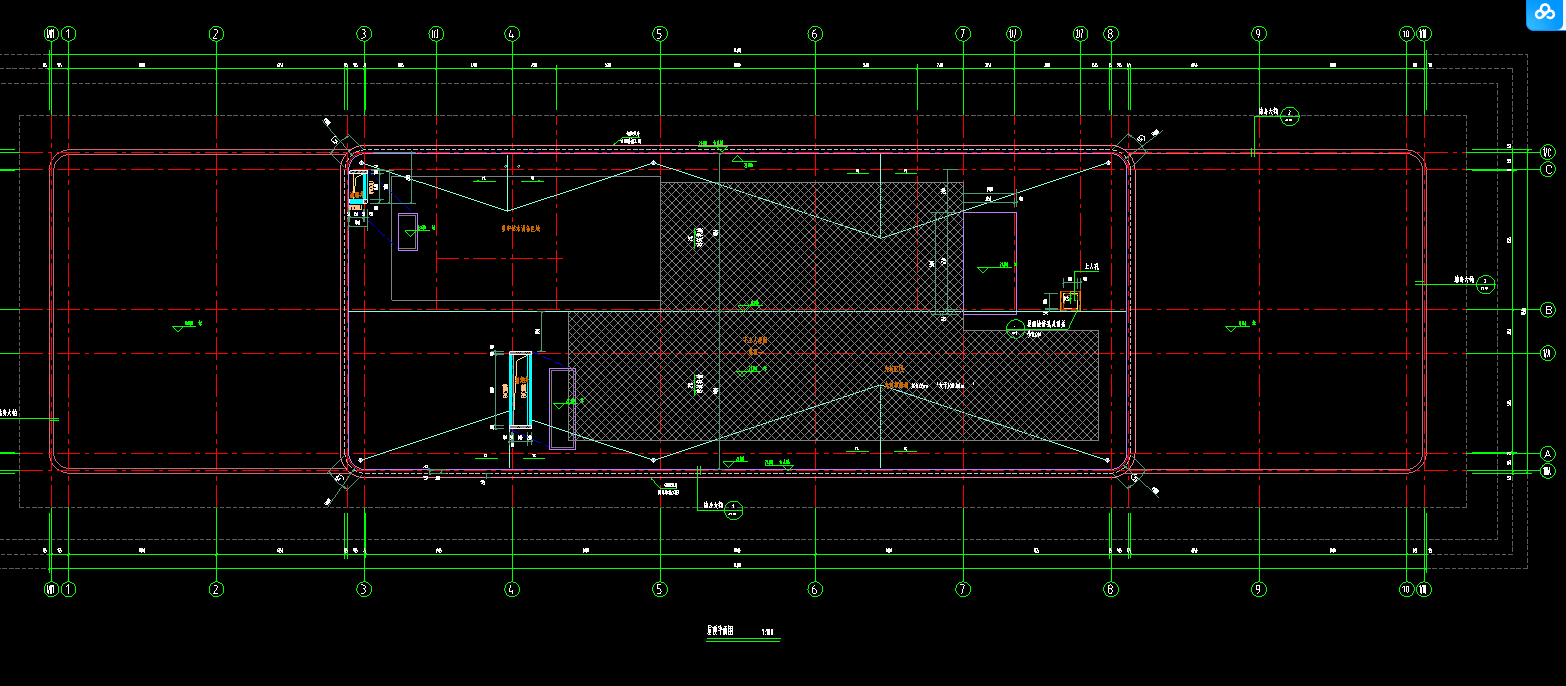Select the orange box symbol near axis 8
This screenshot has width=1566, height=686.
(x=1069, y=300)
